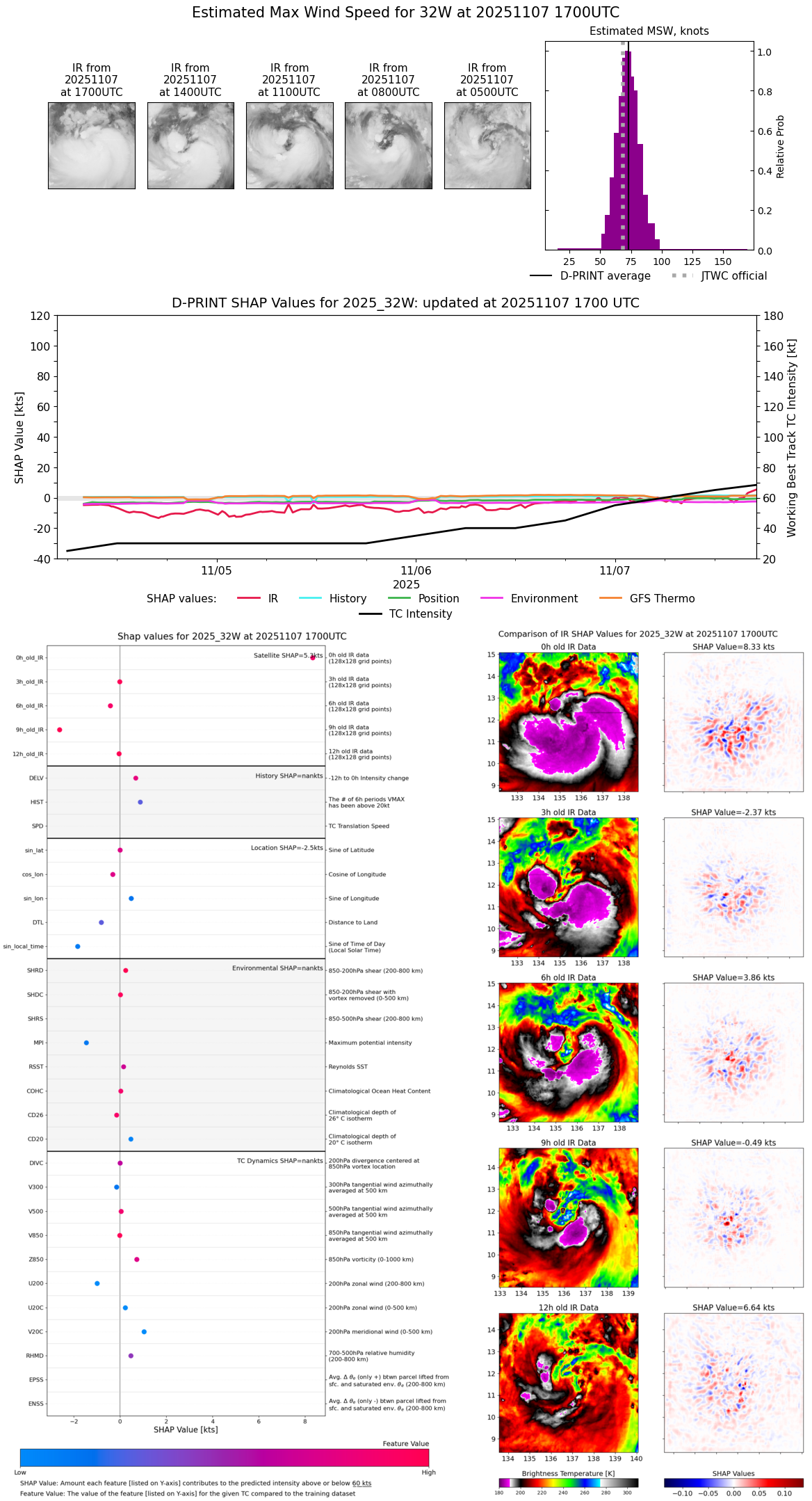Click the main title Estimated Max Wind Speed
Image resolution: width=812 pixels, height=1501 pixels.
coord(406,13)
